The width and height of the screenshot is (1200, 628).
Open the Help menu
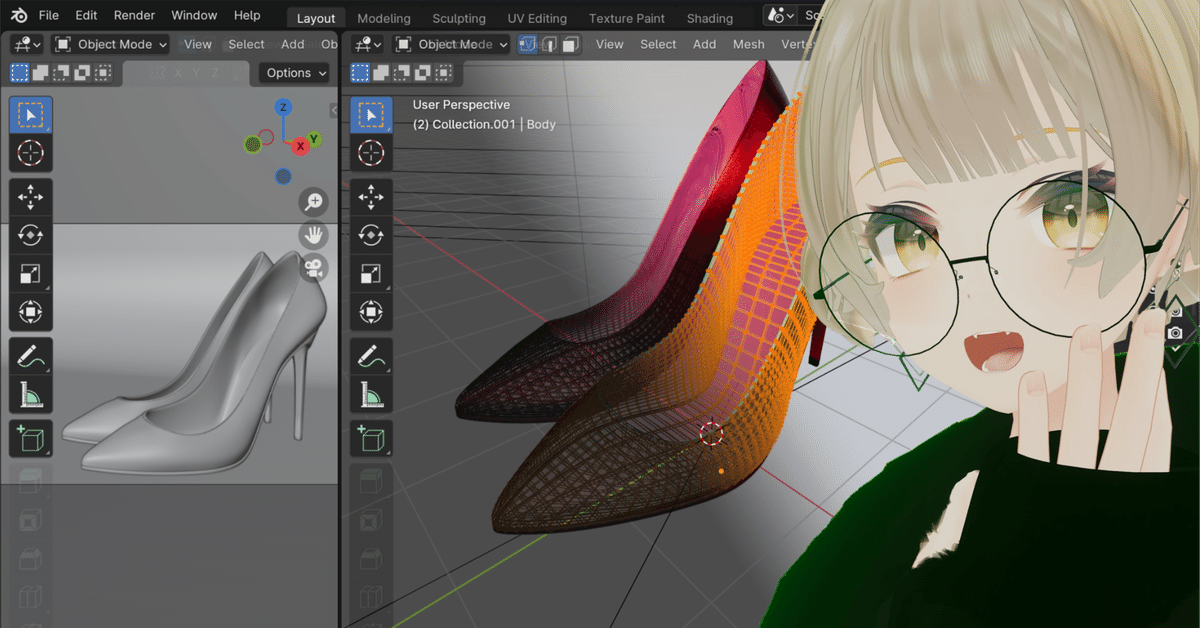tap(247, 15)
